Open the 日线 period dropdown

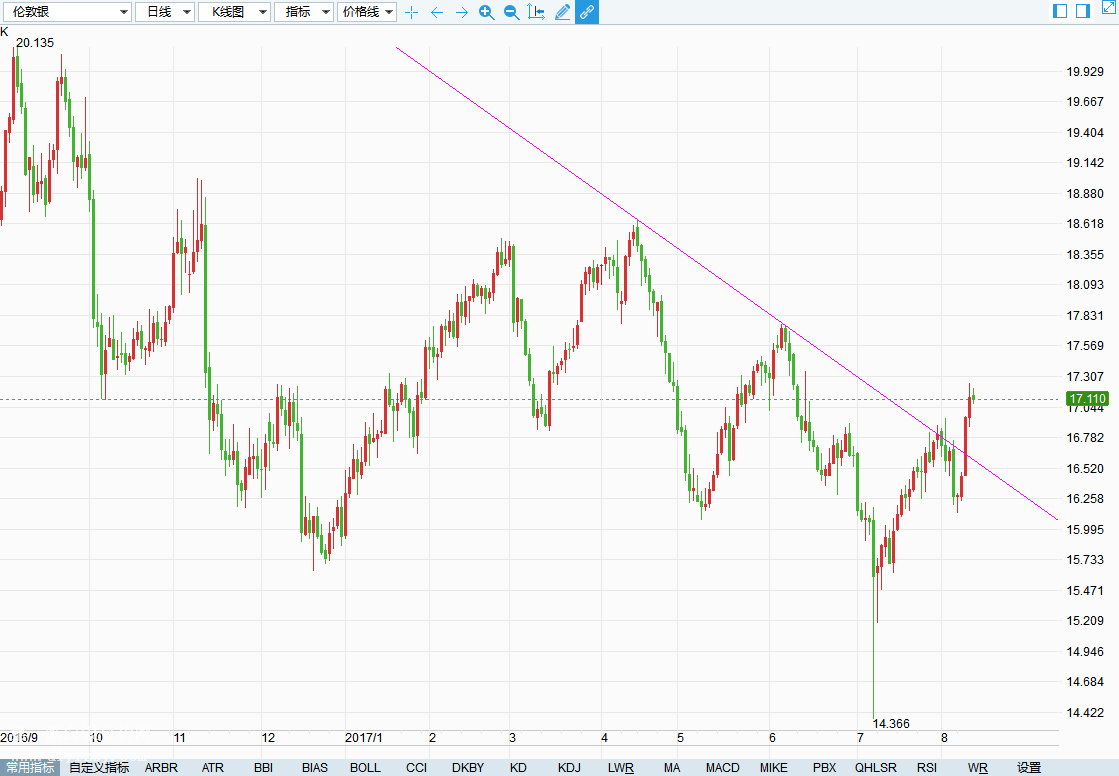(165, 12)
